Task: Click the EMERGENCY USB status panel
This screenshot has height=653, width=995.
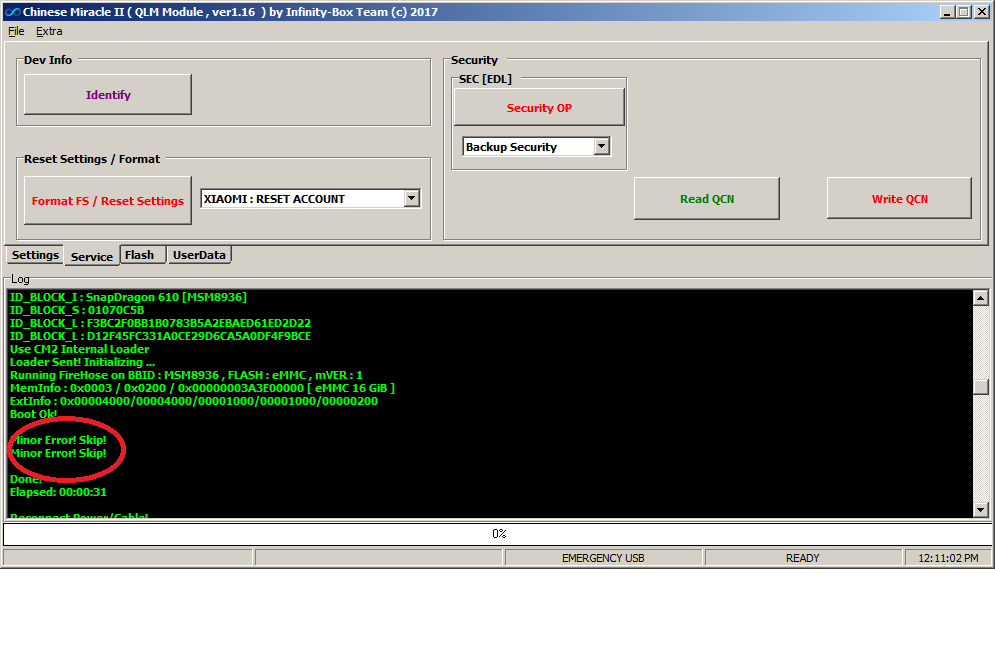Action: pos(603,558)
